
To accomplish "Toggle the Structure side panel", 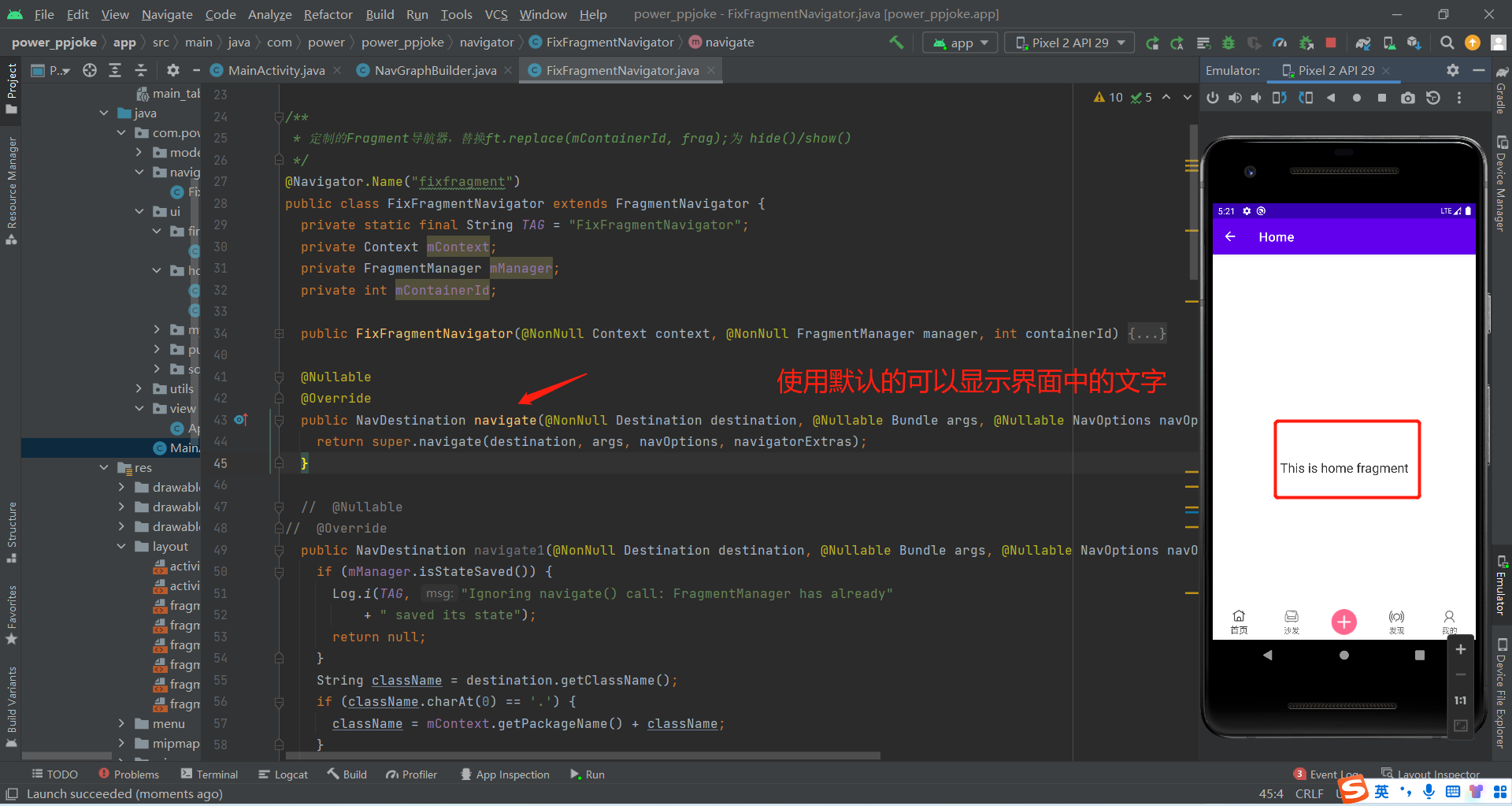I will coord(12,532).
